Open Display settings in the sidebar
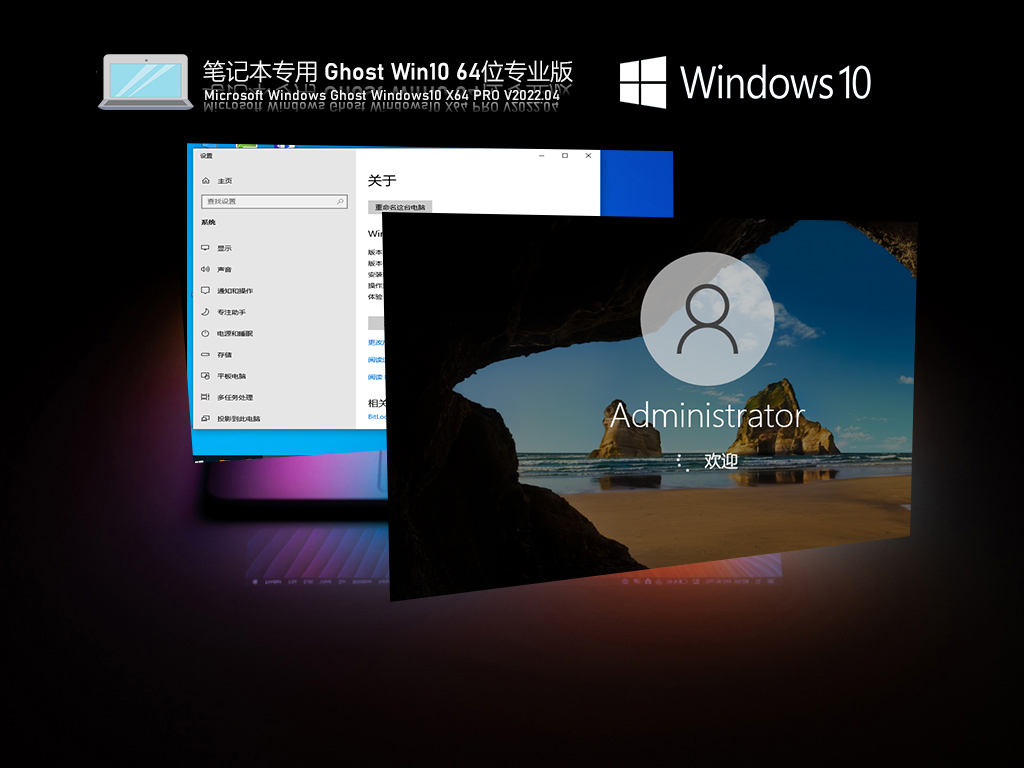The height and width of the screenshot is (768, 1024). click(226, 248)
